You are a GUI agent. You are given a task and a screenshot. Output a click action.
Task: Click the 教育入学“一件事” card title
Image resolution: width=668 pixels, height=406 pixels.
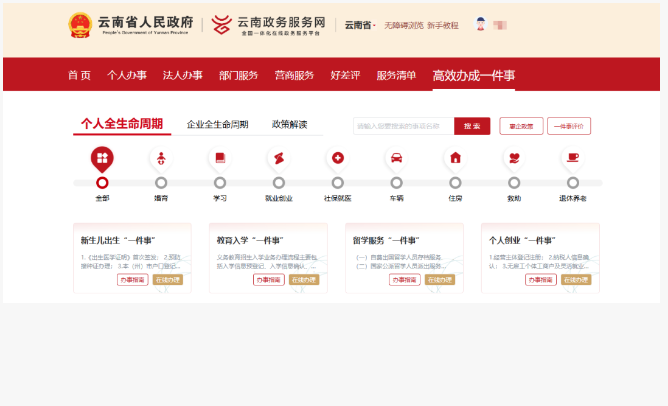tap(250, 241)
